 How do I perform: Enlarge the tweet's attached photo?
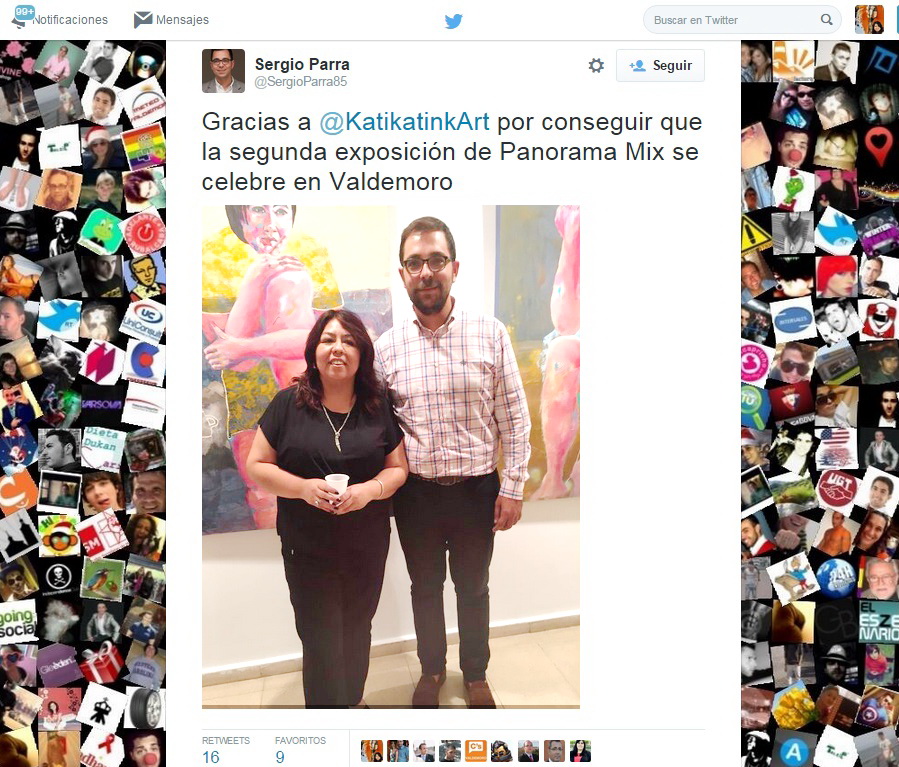click(x=390, y=457)
